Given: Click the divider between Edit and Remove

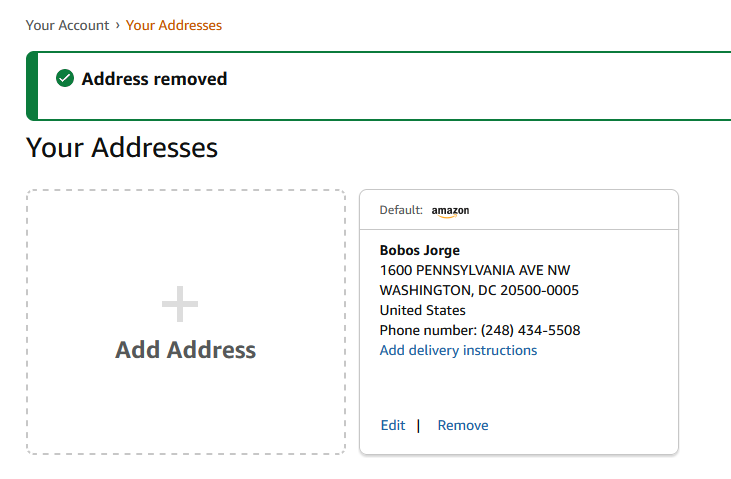Looking at the screenshot, I should click(x=418, y=425).
